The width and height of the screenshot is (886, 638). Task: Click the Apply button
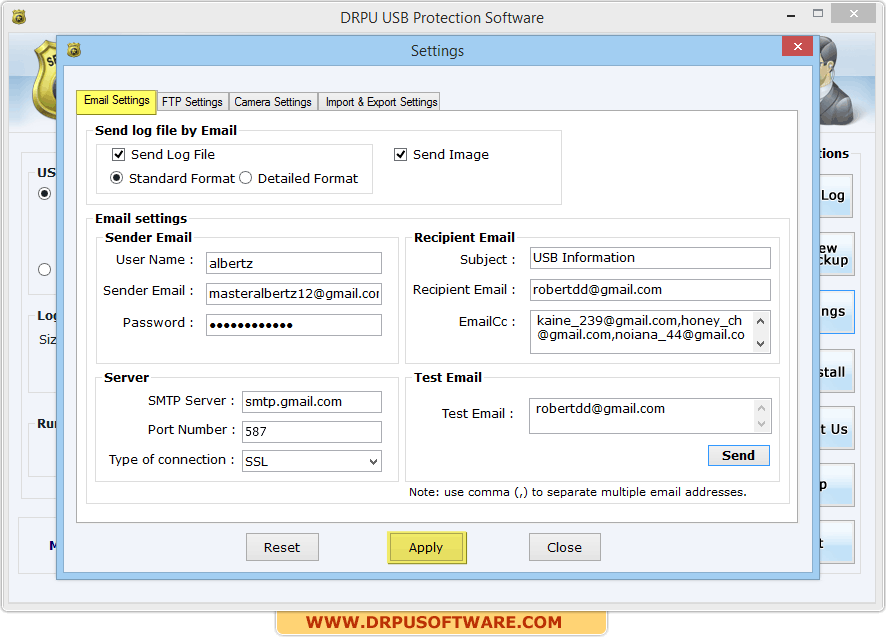tap(426, 547)
